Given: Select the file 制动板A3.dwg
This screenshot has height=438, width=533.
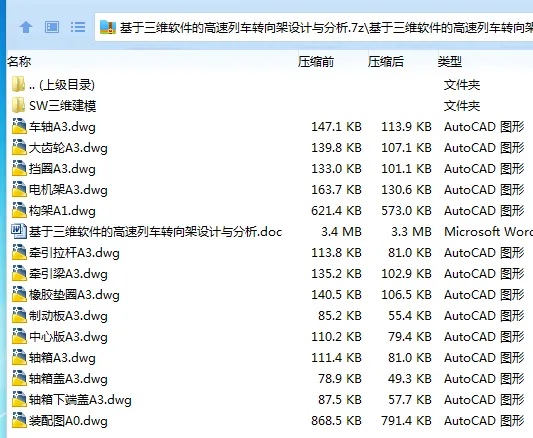Looking at the screenshot, I should click(x=68, y=316).
